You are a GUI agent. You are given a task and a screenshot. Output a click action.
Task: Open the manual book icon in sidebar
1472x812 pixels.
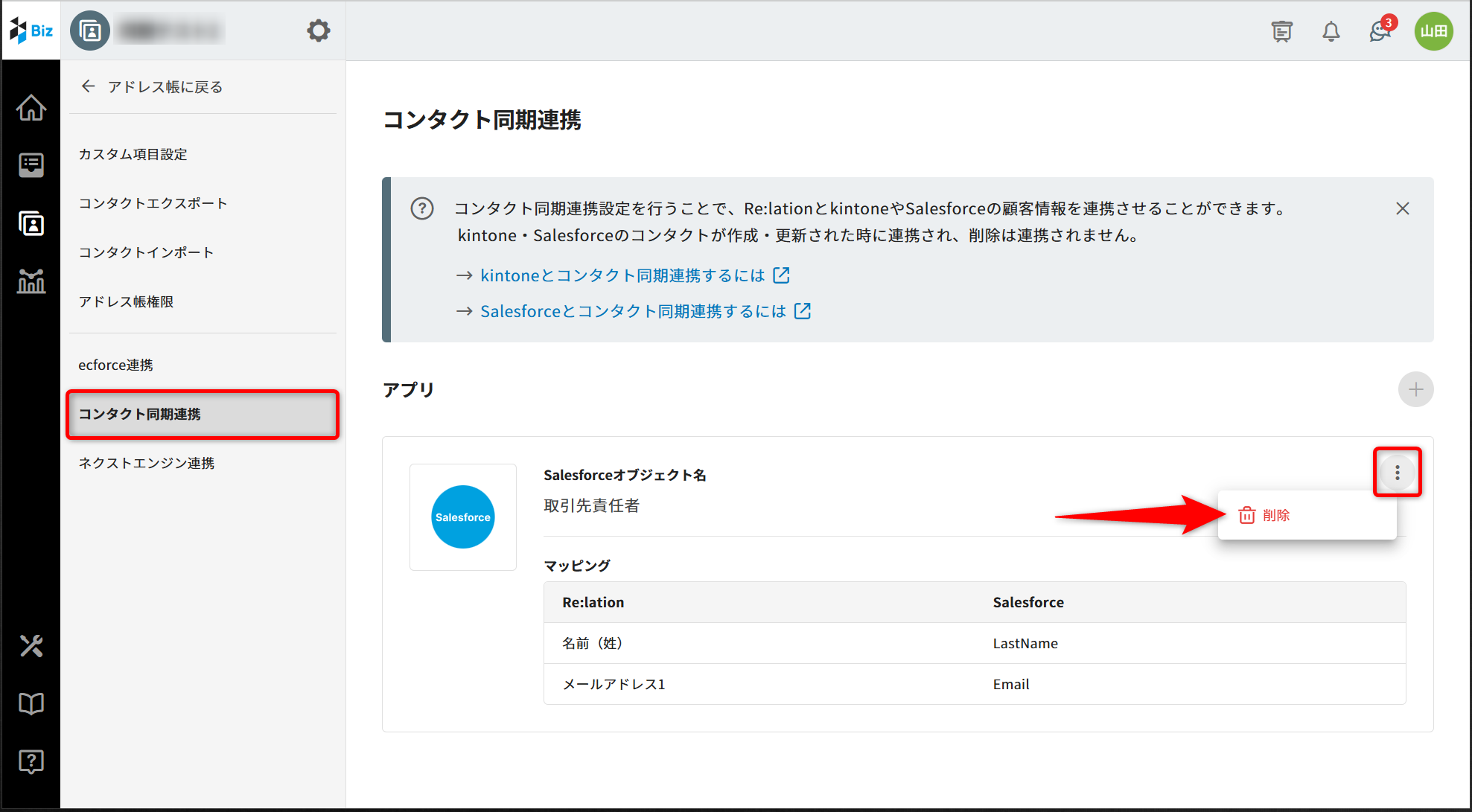[x=31, y=703]
